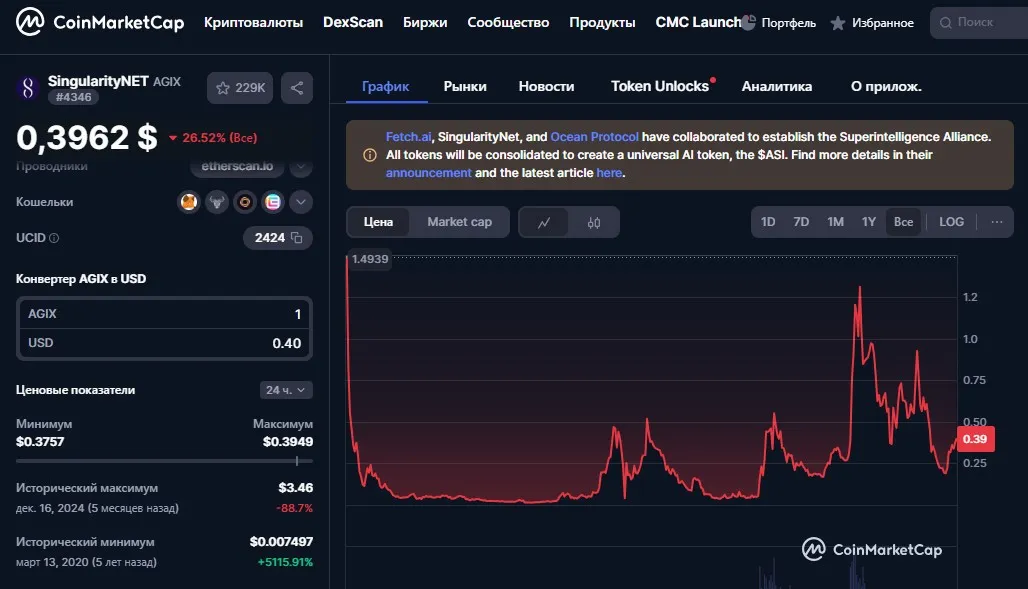Set chart range to 7D

pyautogui.click(x=801, y=222)
